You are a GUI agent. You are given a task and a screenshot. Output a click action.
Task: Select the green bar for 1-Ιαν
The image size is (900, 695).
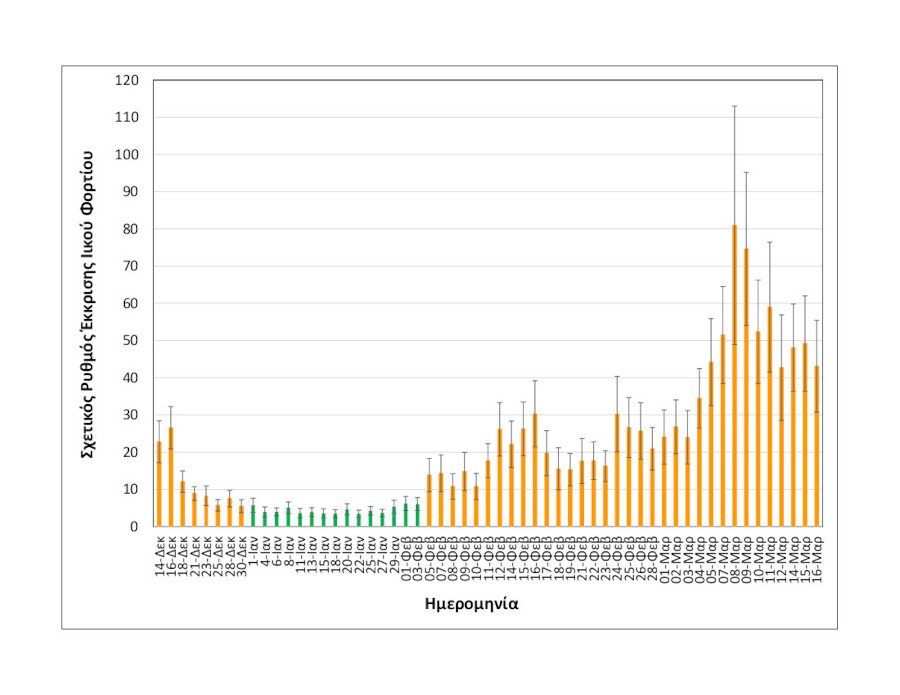point(253,517)
